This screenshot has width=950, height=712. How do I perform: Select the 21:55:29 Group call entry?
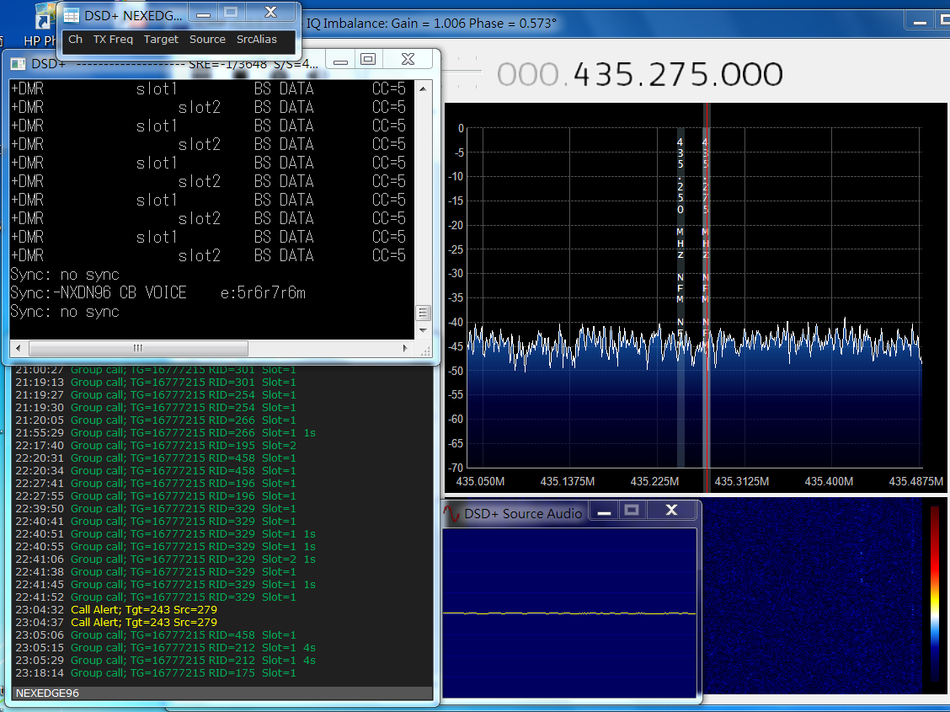(165, 433)
